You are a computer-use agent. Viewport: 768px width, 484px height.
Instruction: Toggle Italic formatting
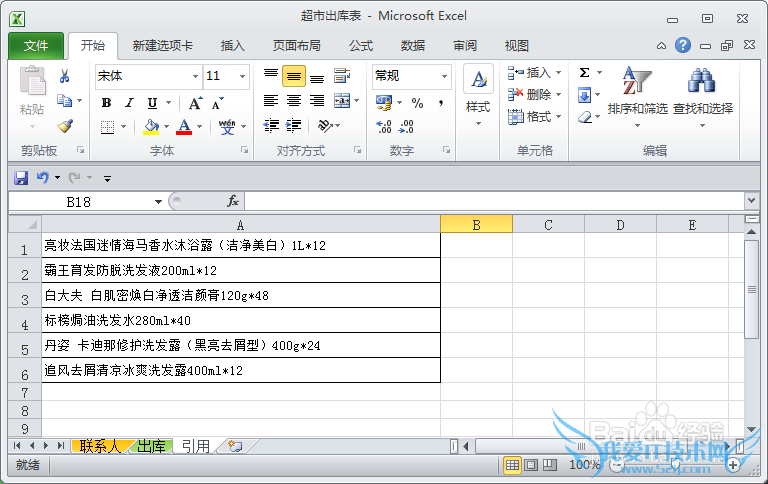129,103
